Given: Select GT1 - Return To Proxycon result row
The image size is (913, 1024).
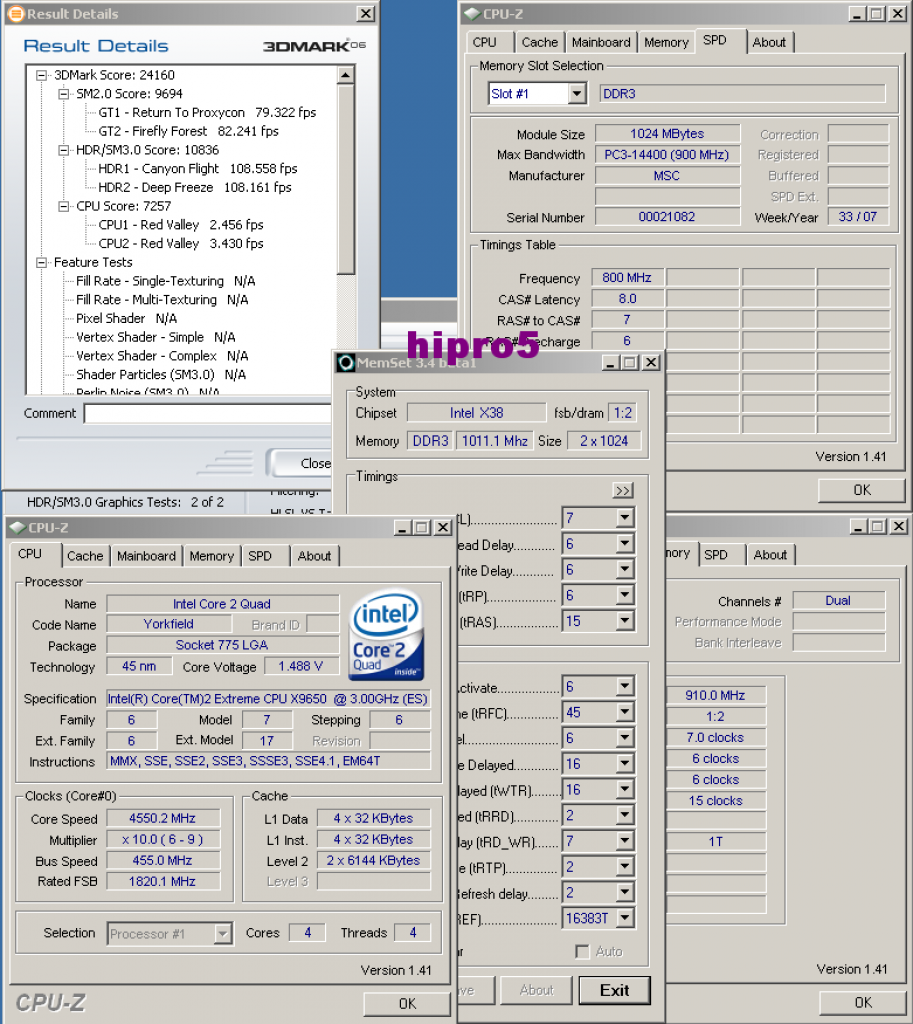Looking at the screenshot, I should coord(207,113).
